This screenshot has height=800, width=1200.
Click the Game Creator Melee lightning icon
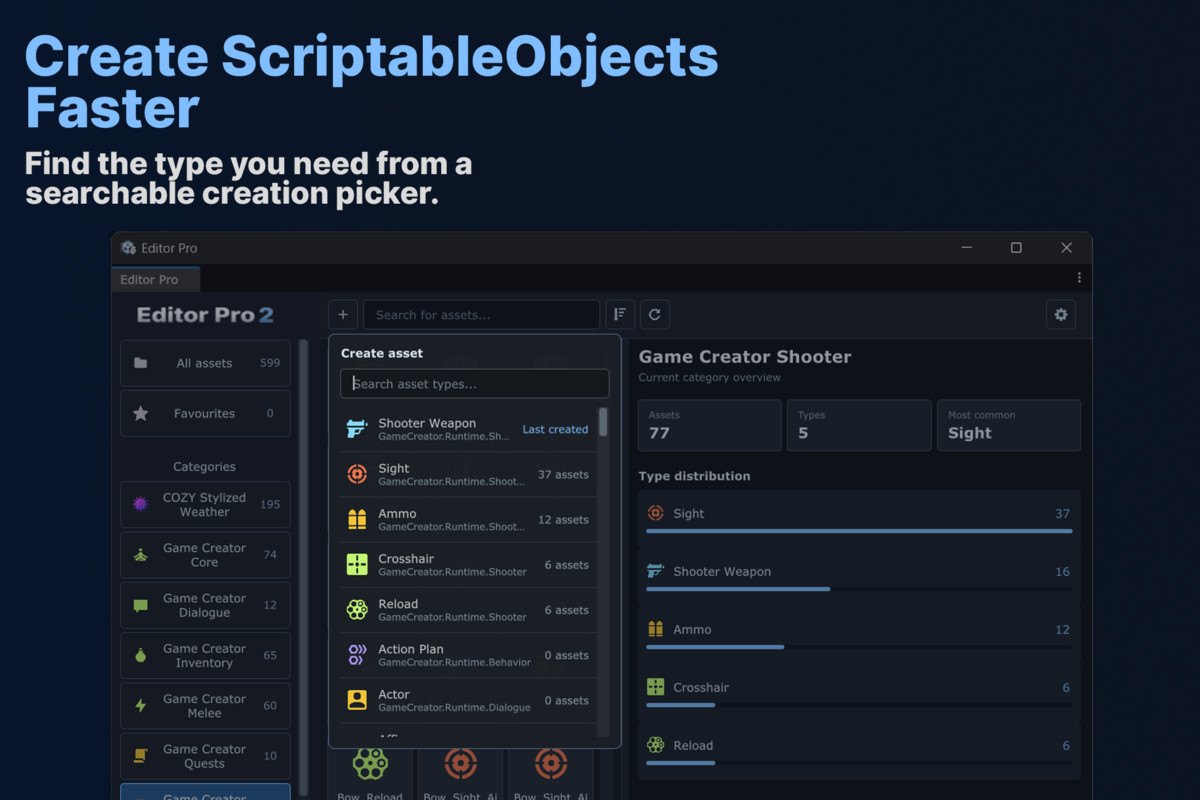[141, 705]
